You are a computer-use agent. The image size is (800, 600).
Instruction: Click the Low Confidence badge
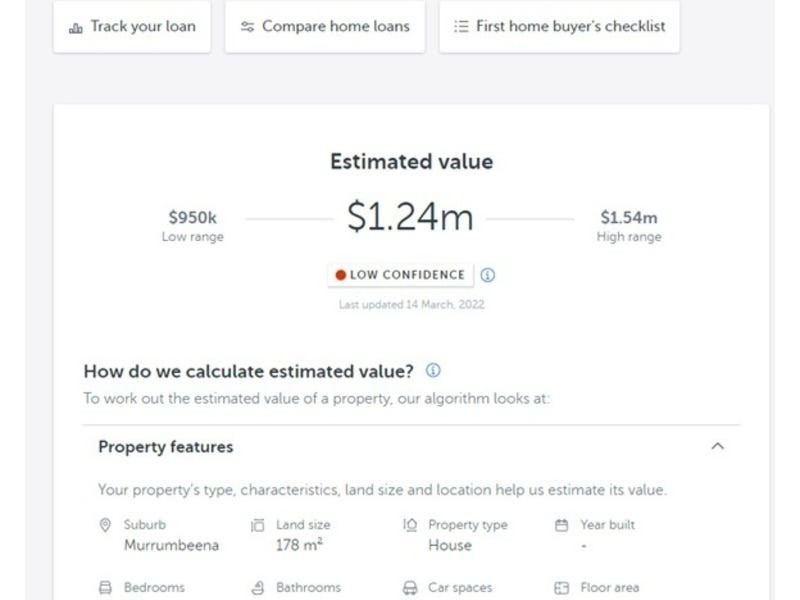pyautogui.click(x=400, y=275)
